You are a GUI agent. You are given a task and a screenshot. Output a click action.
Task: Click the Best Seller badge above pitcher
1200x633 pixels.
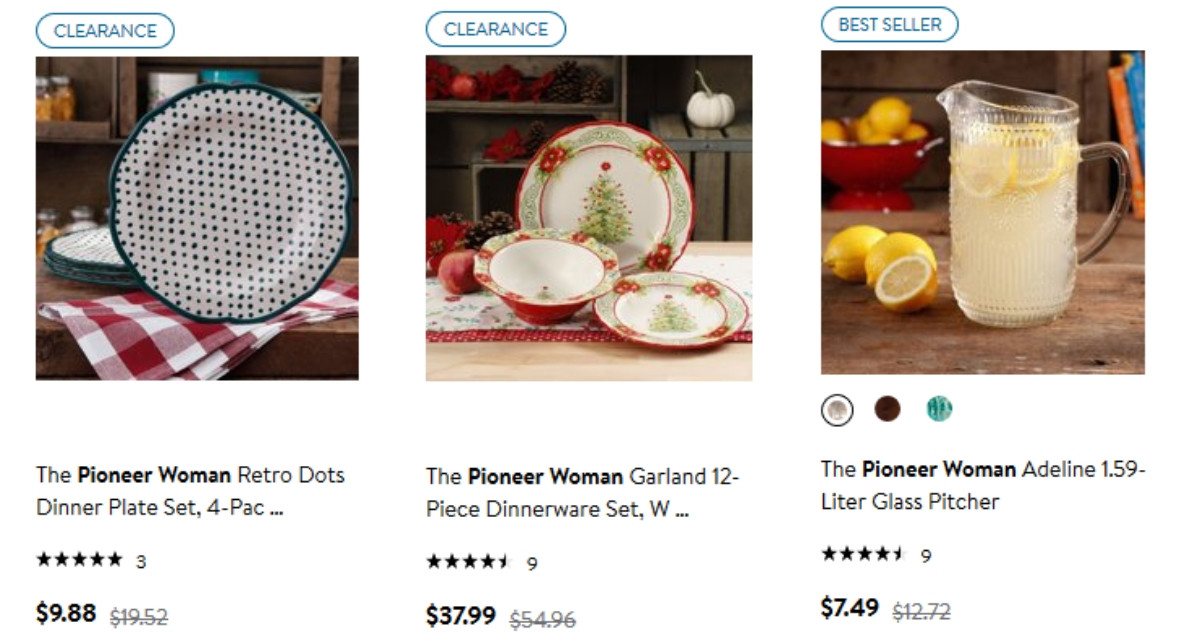(889, 25)
